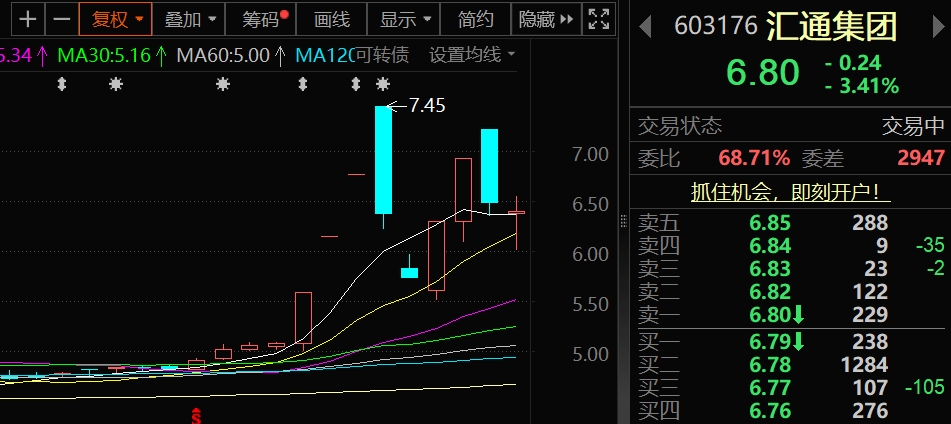This screenshot has height=424, width=951.
Task: Expand the 叠加 overlay dropdown
Action: tap(189, 18)
